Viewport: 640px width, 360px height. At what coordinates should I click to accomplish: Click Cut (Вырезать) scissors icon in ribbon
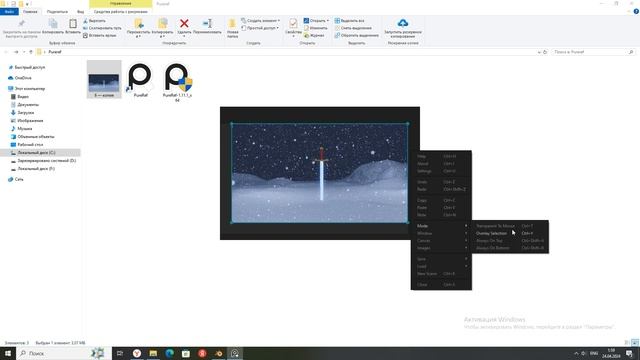point(86,20)
